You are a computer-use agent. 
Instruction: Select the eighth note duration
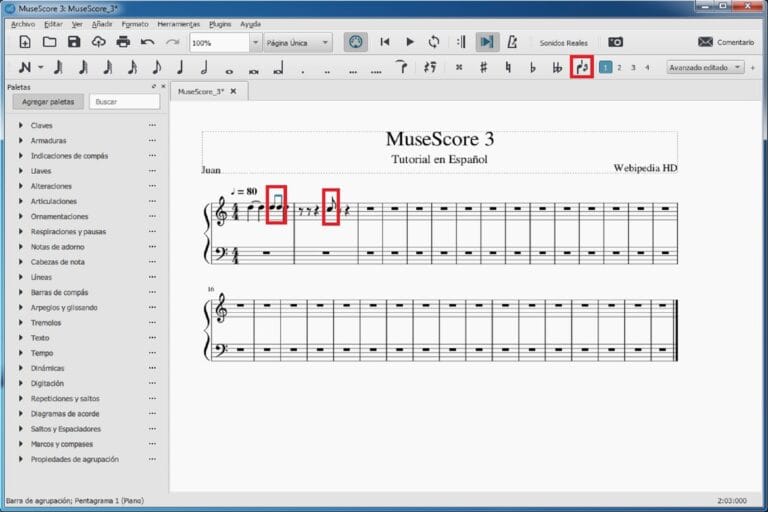click(157, 68)
